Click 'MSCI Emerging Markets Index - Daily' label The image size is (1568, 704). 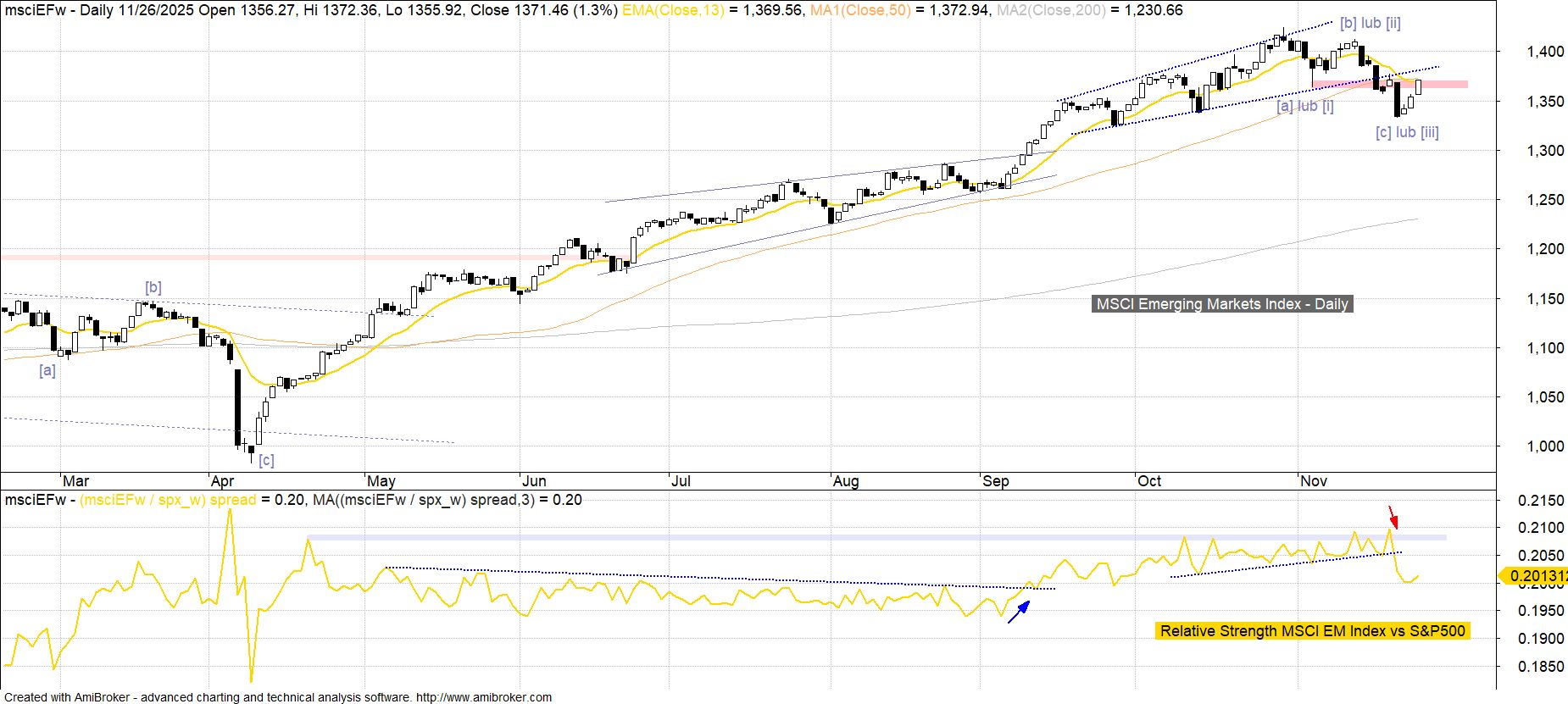pos(1221,304)
